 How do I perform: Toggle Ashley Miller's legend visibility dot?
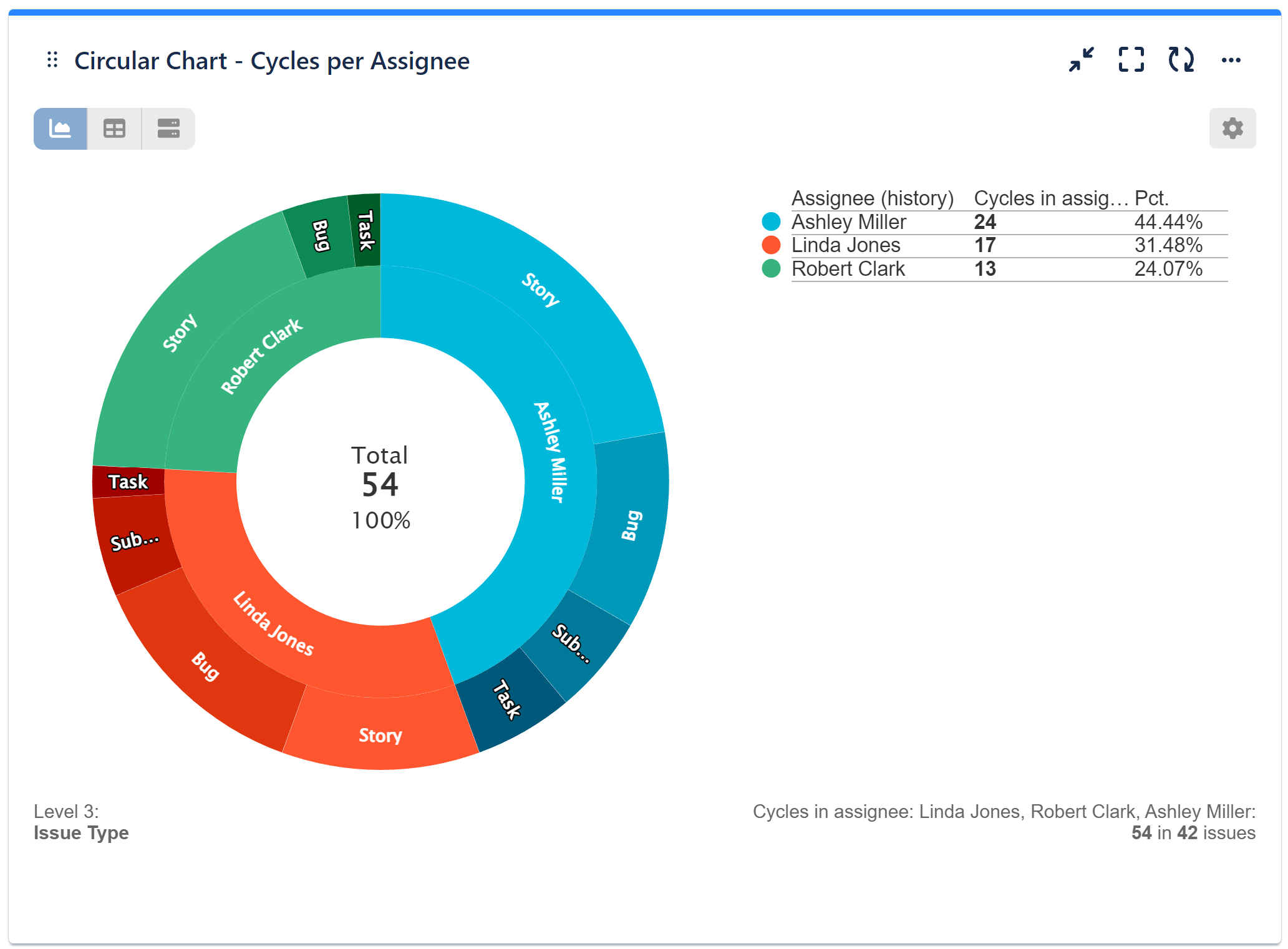click(x=772, y=221)
